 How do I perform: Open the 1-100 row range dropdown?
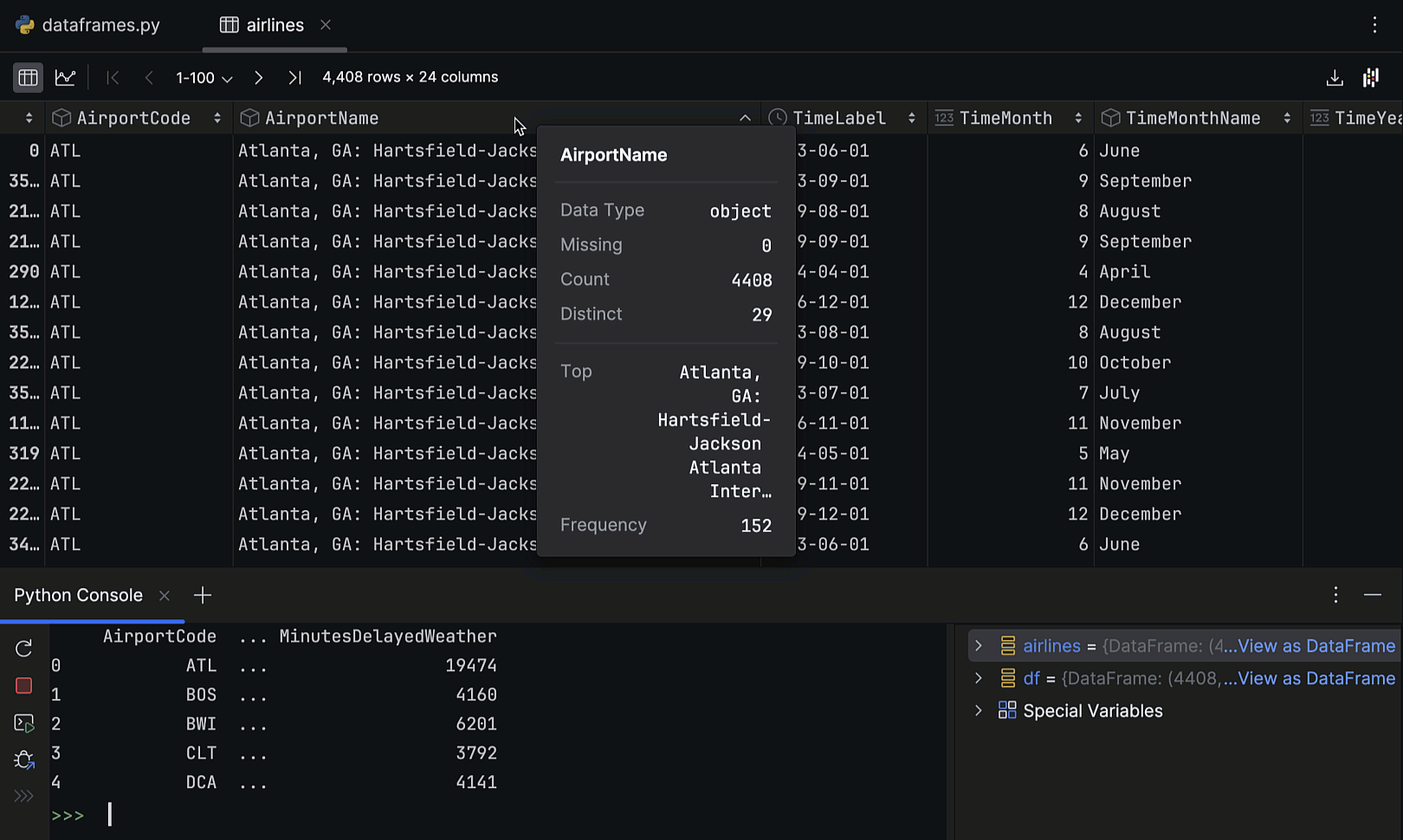point(202,77)
